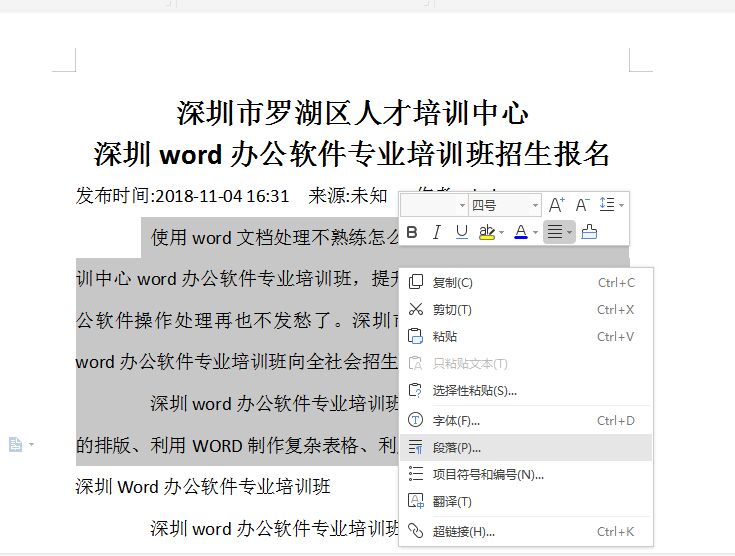Click the copy icon beside 复制
This screenshot has width=735, height=556.
pos(416,282)
